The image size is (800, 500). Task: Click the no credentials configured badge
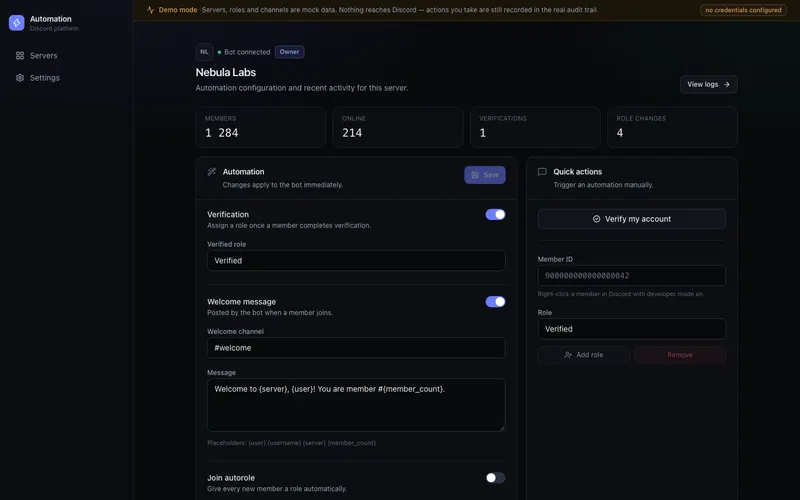click(x=743, y=10)
